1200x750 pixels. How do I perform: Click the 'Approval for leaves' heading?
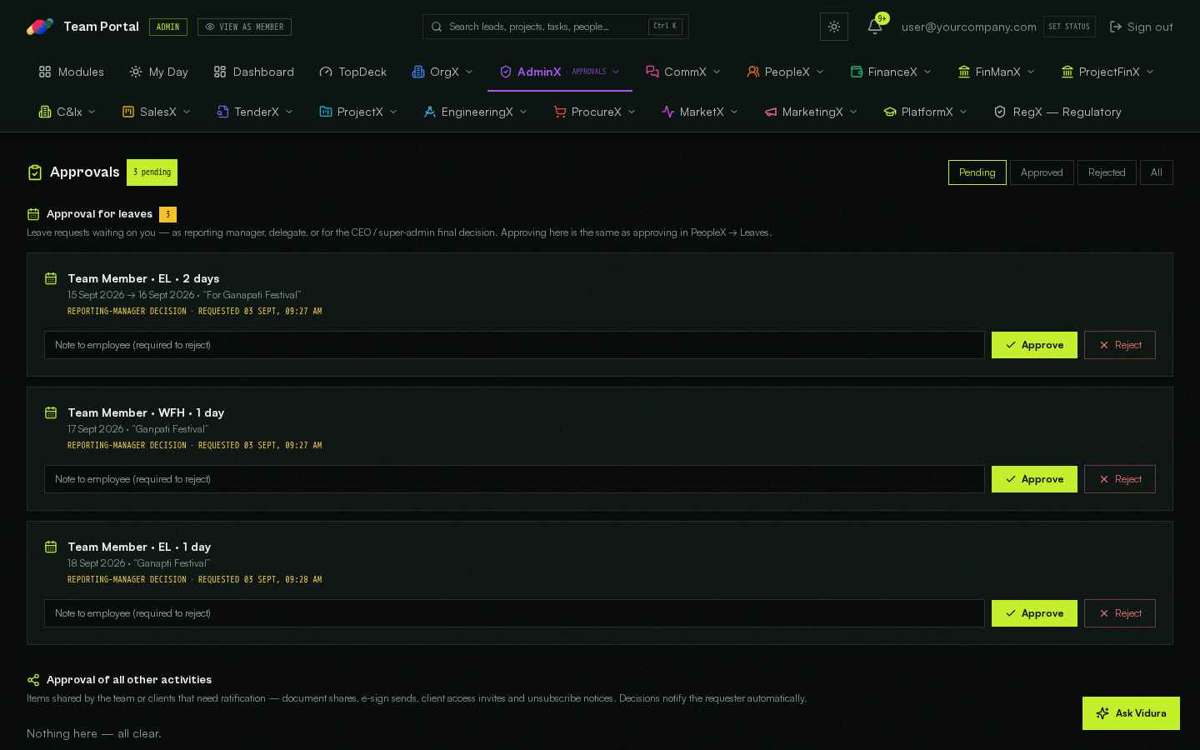(99, 214)
